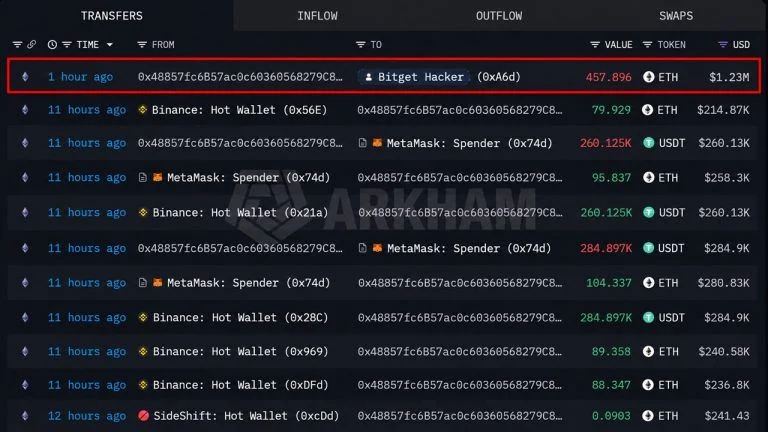
Task: Click the Binance logo beside Hot Wallet (0x28C)
Action: pyautogui.click(x=143, y=317)
